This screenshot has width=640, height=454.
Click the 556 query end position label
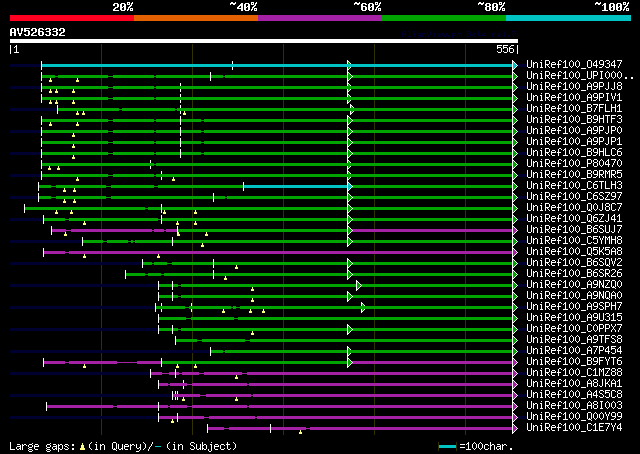point(505,49)
